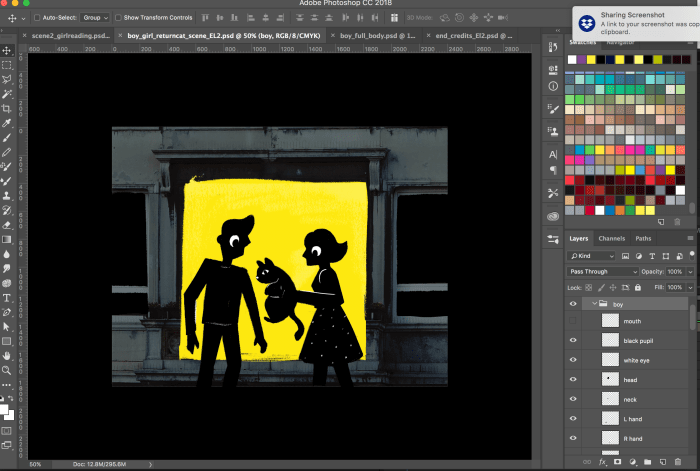This screenshot has height=471, width=700.
Task: Select the Horizontal Type tool
Action: [7, 298]
